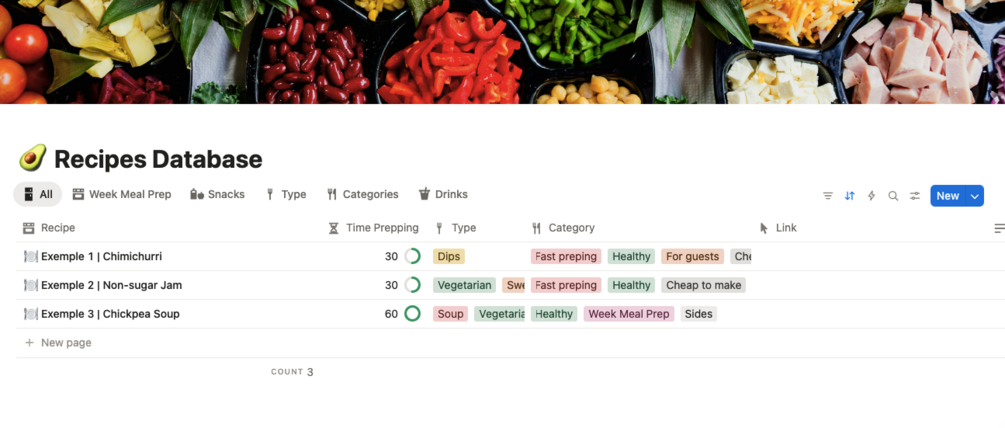Expand the New button dropdown arrow
Image resolution: width=1005 pixels, height=428 pixels.
pyautogui.click(x=974, y=196)
